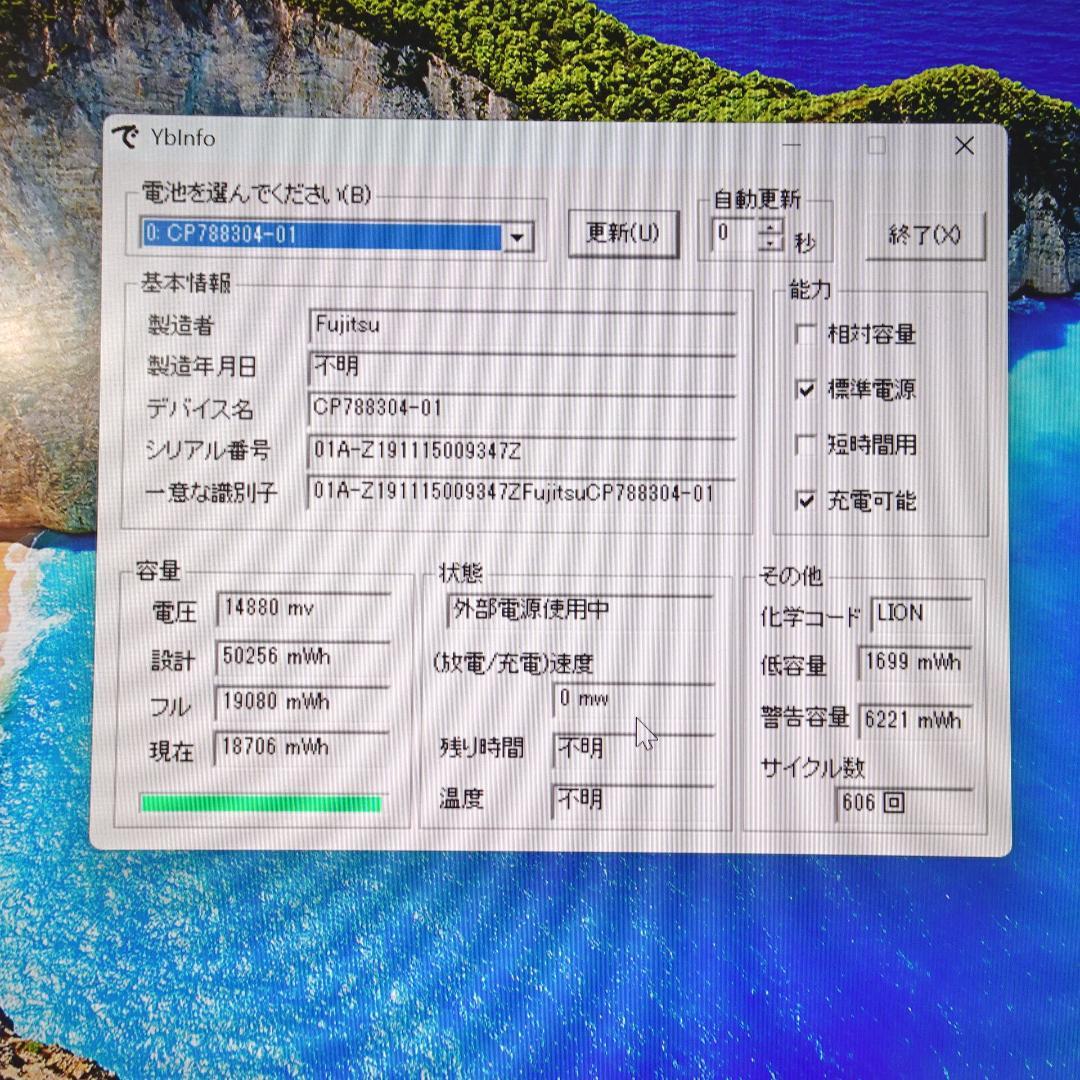Click the green battery capacity bar
This screenshot has width=1080, height=1080.
click(262, 801)
